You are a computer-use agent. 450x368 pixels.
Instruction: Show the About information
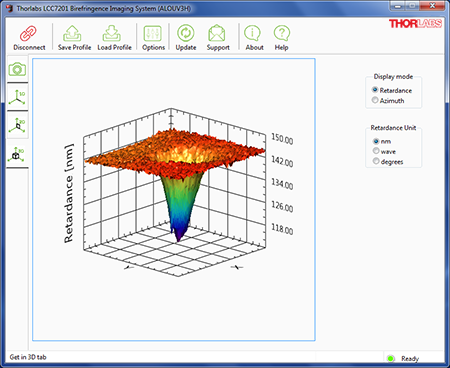254,38
